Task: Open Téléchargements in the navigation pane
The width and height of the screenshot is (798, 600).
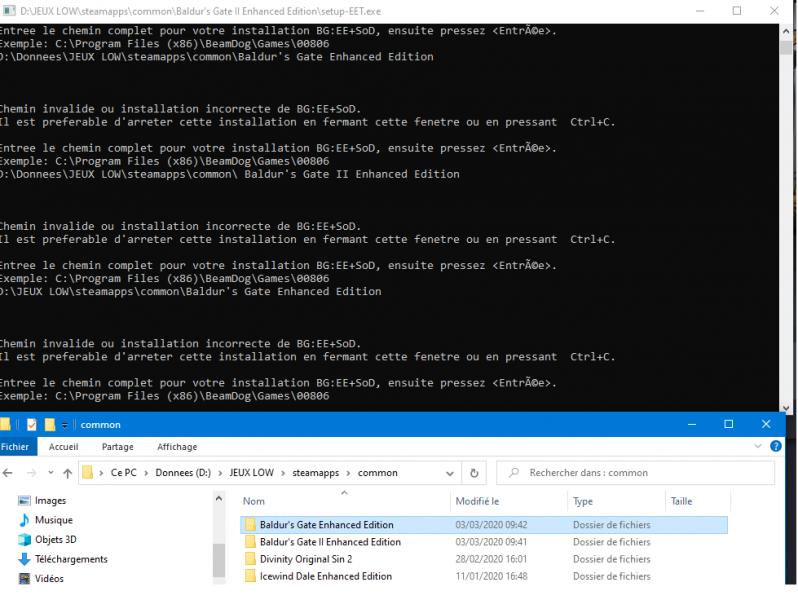Action: 63,559
